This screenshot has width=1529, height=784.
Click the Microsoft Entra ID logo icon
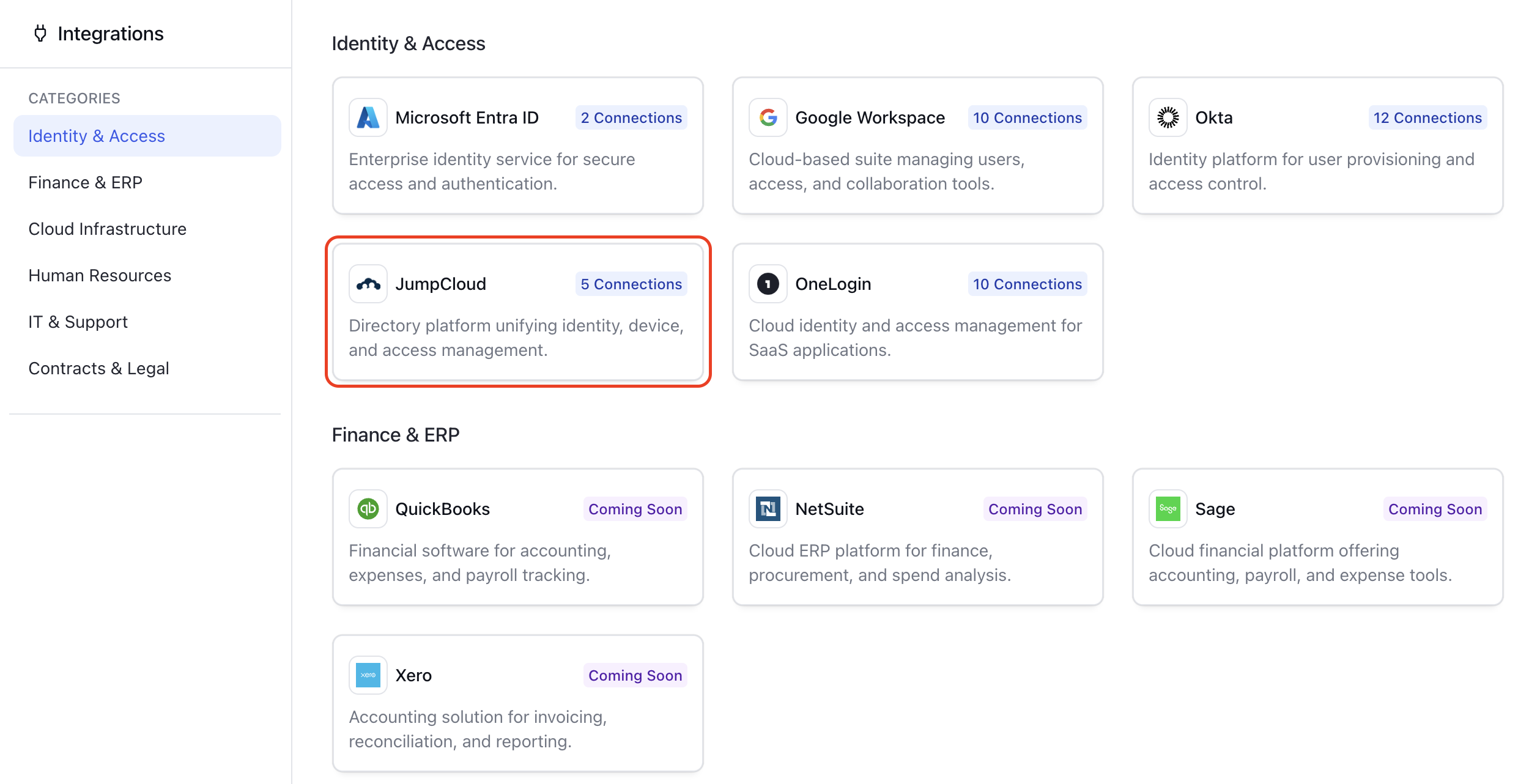coord(368,117)
